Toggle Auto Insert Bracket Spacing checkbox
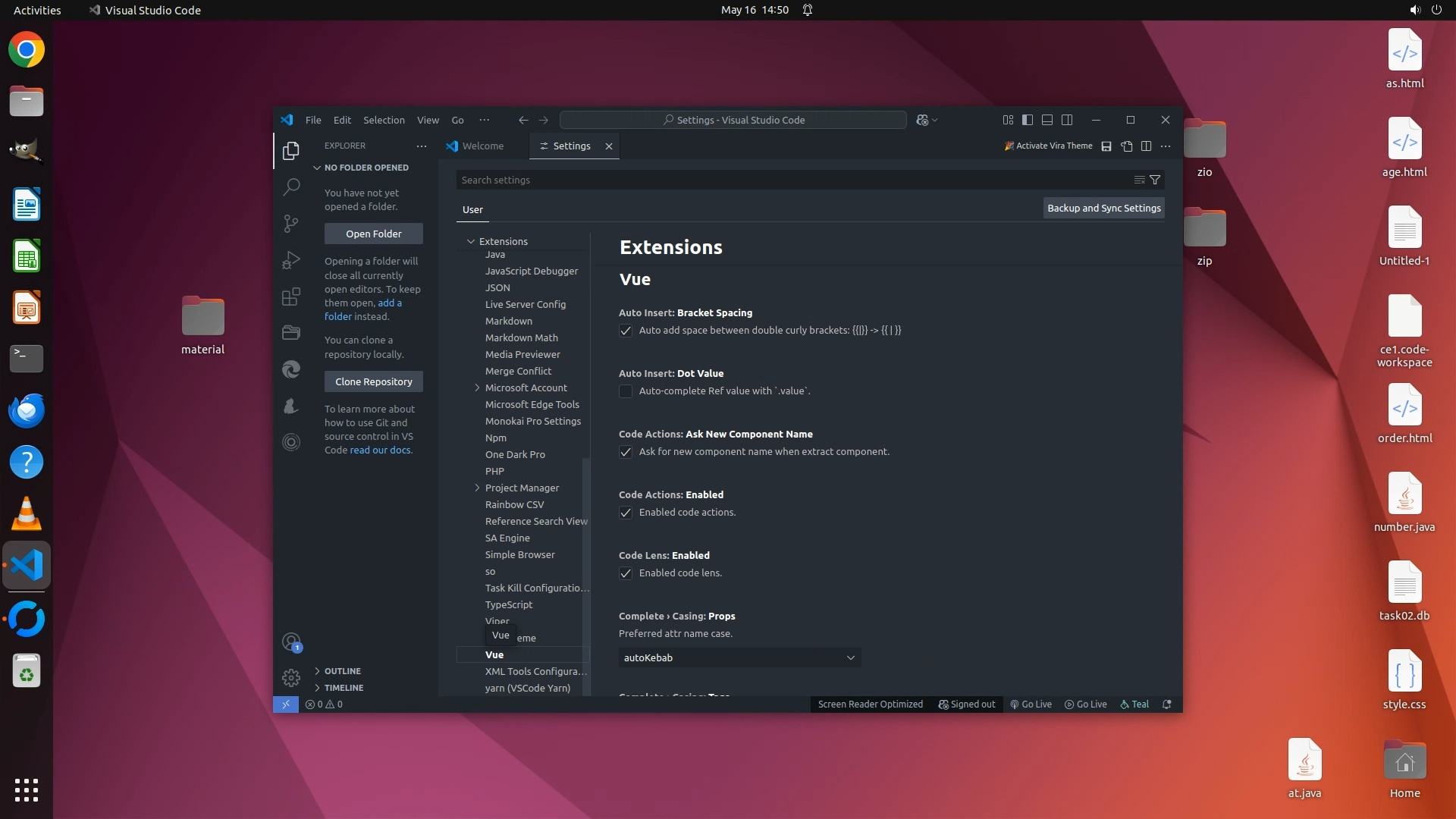Screen dimensions: 1456x819 626,331
